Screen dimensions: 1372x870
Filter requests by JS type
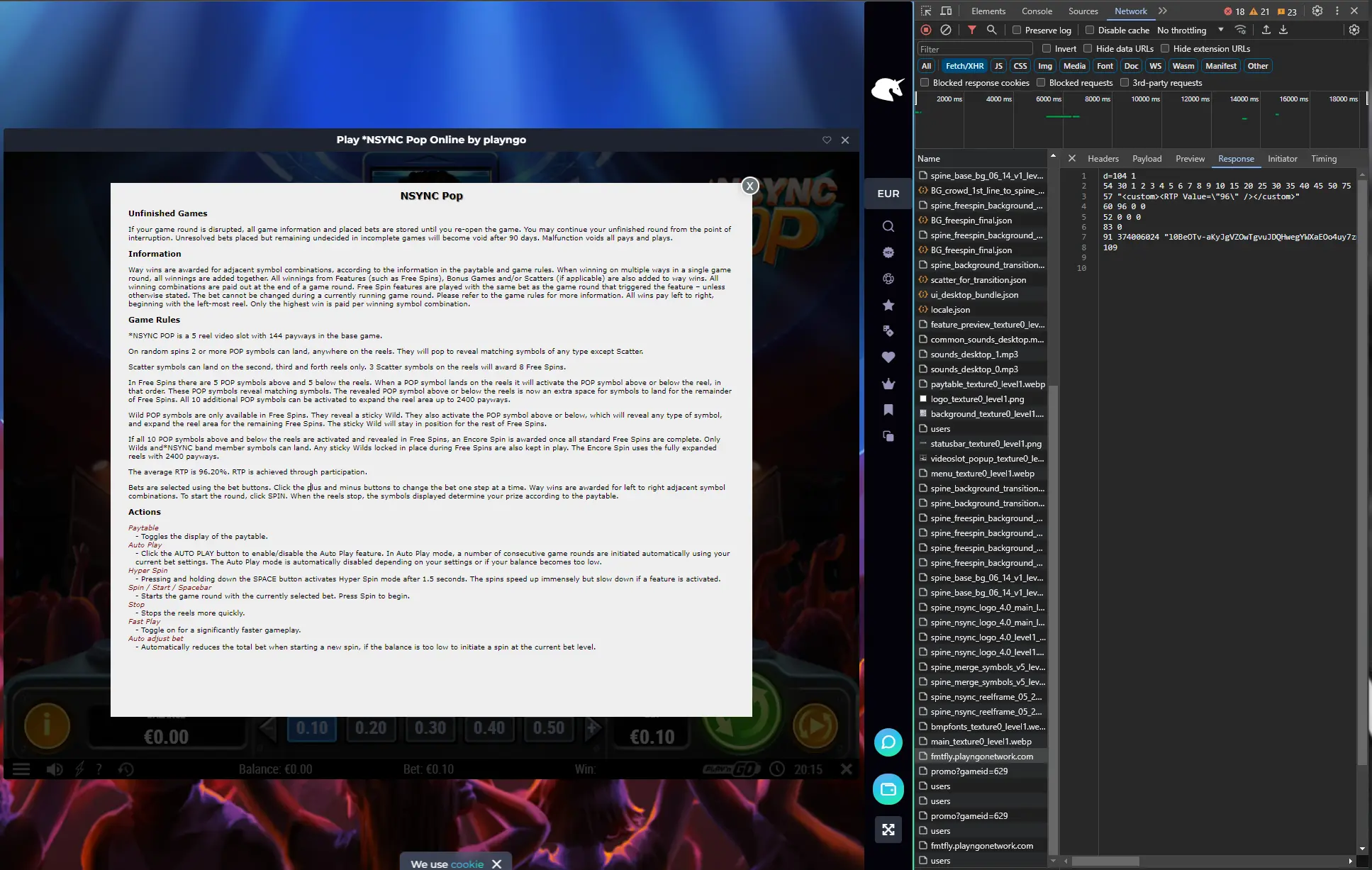pos(998,65)
